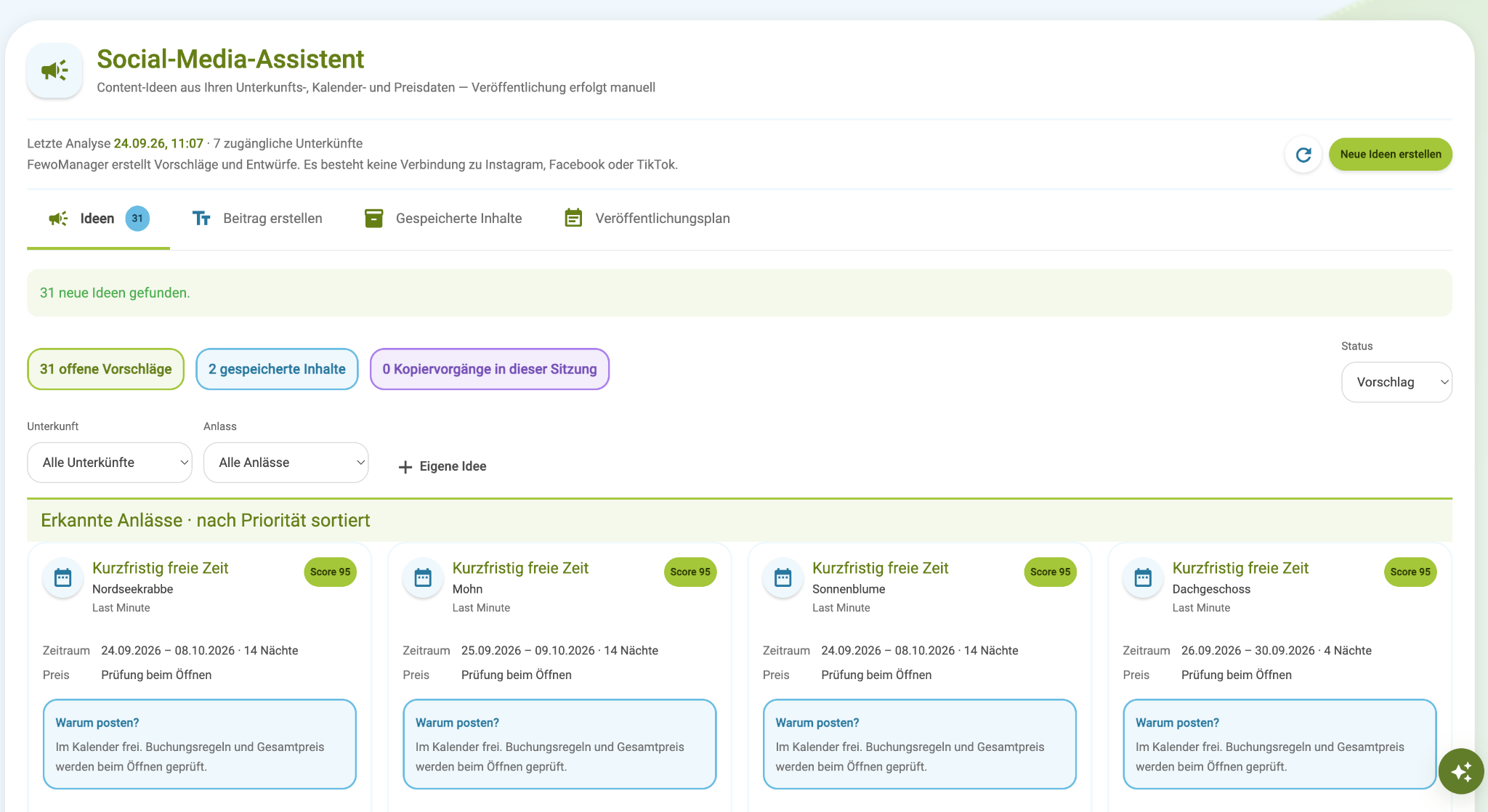Screen dimensions: 1488x812
Task: Click the Nordseekrabbe property name
Action: (x=133, y=589)
